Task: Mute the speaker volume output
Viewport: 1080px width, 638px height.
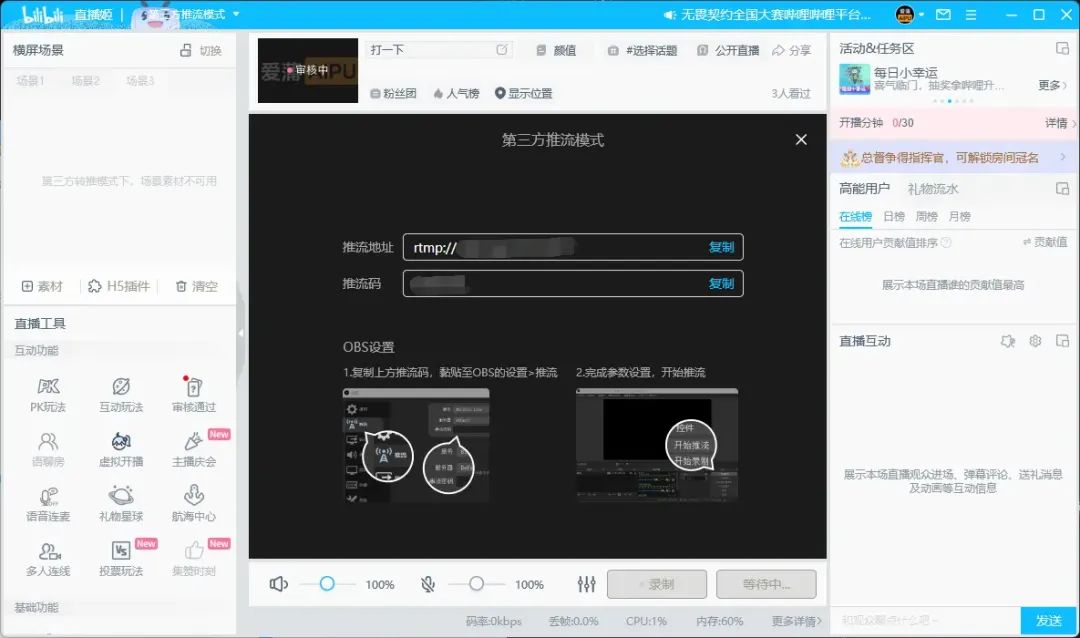Action: click(x=278, y=584)
